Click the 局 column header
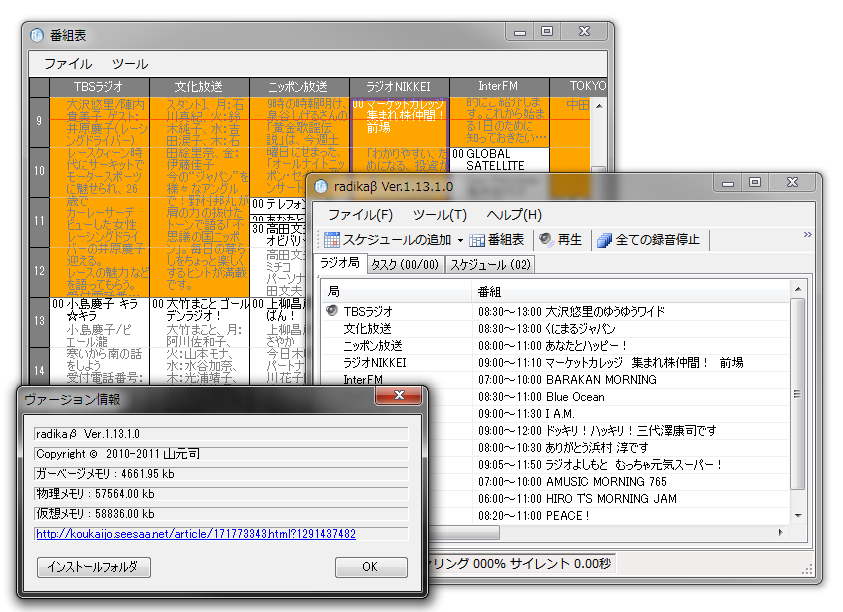843x612 pixels. [396, 291]
